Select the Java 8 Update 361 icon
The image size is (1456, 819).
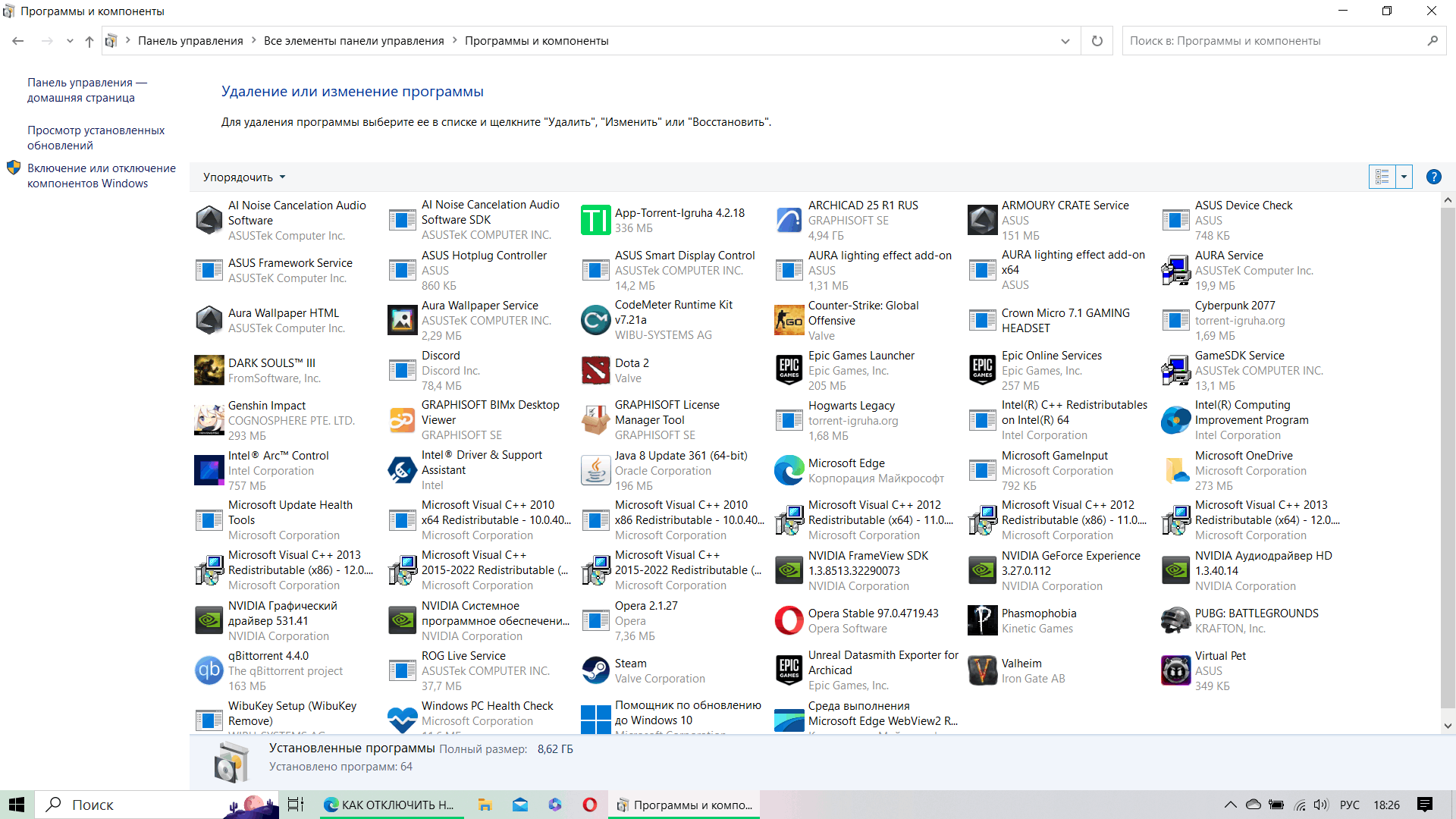pyautogui.click(x=595, y=471)
